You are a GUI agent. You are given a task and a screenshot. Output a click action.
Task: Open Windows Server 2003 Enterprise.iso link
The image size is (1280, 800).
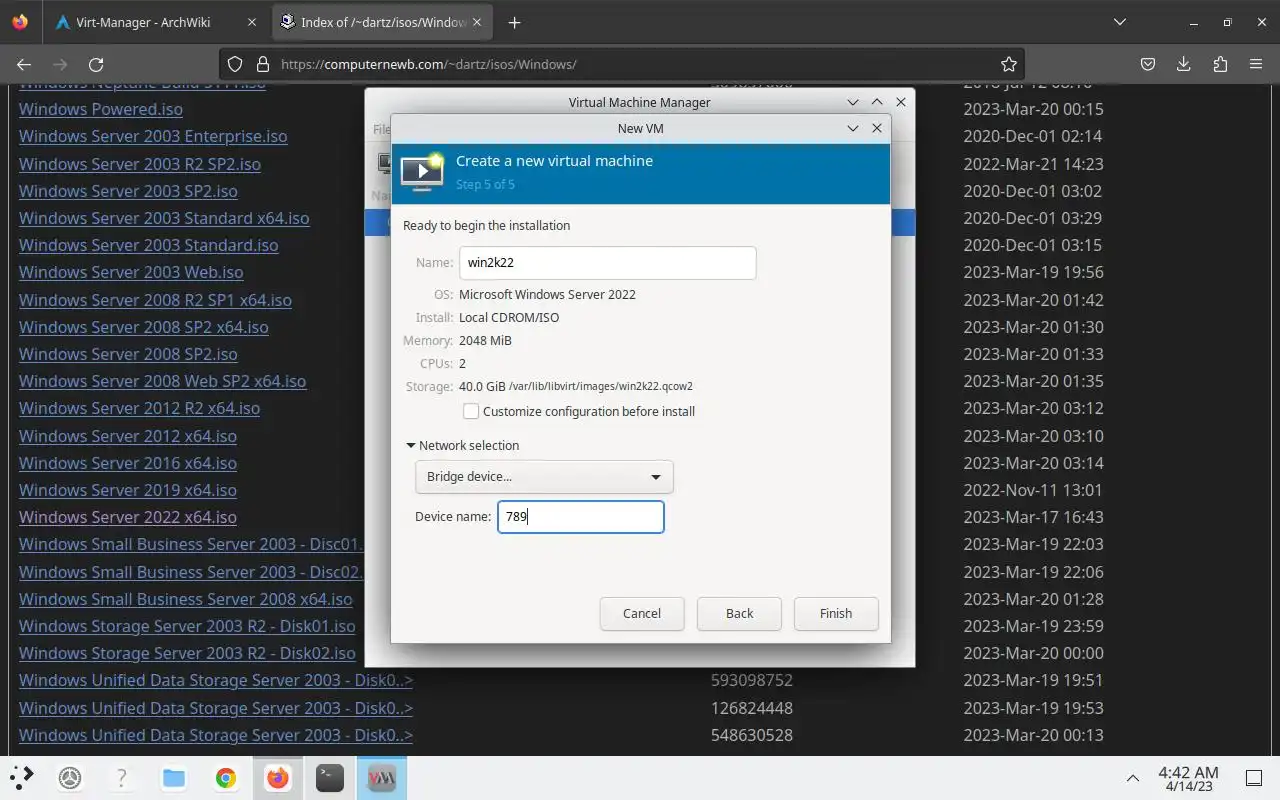(153, 136)
